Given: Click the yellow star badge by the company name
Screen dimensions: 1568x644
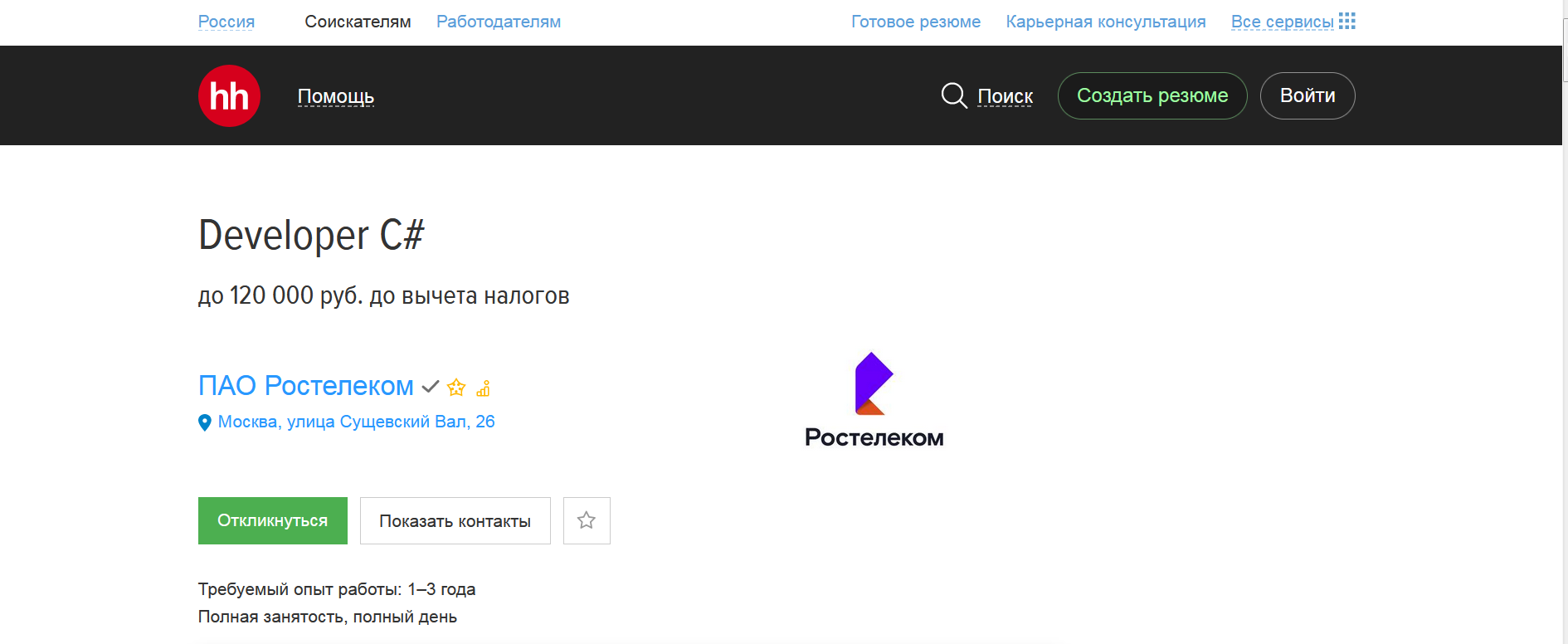Looking at the screenshot, I should tap(456, 387).
